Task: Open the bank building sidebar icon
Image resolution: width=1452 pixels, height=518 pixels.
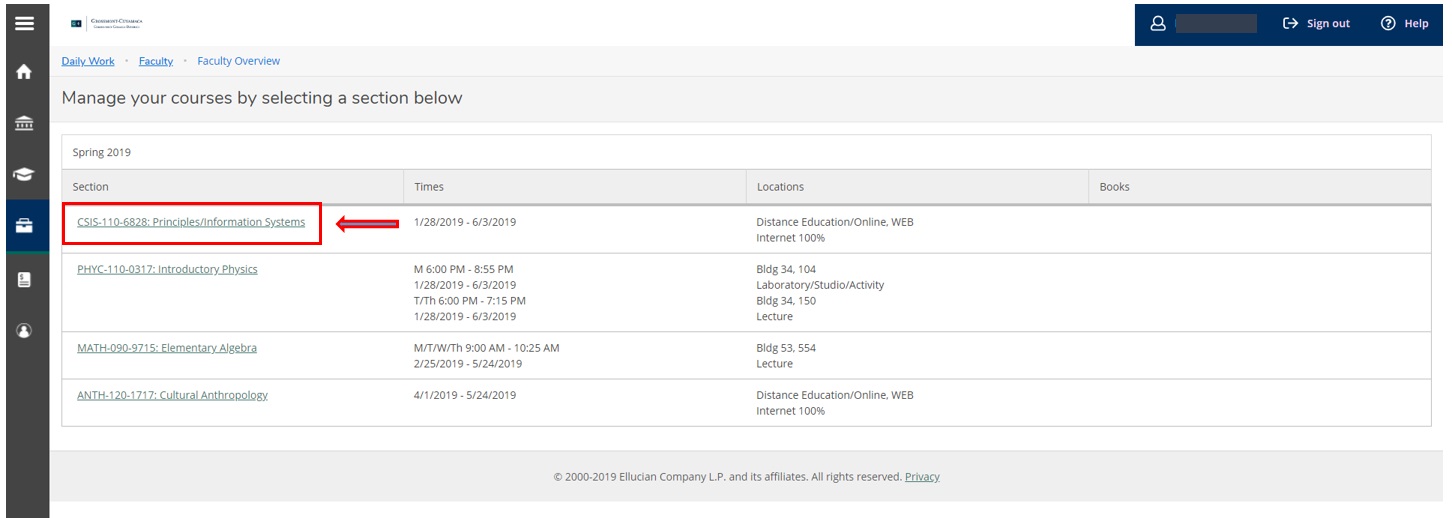Action: point(24,124)
